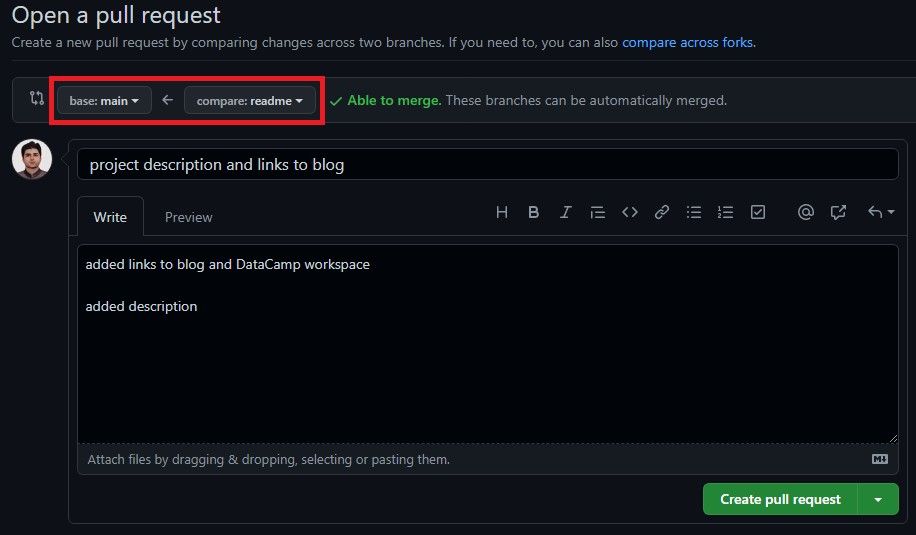Screen dimensions: 916x535
Task: Open the compare: readme branch dropdown
Action: pyautogui.click(x=249, y=100)
